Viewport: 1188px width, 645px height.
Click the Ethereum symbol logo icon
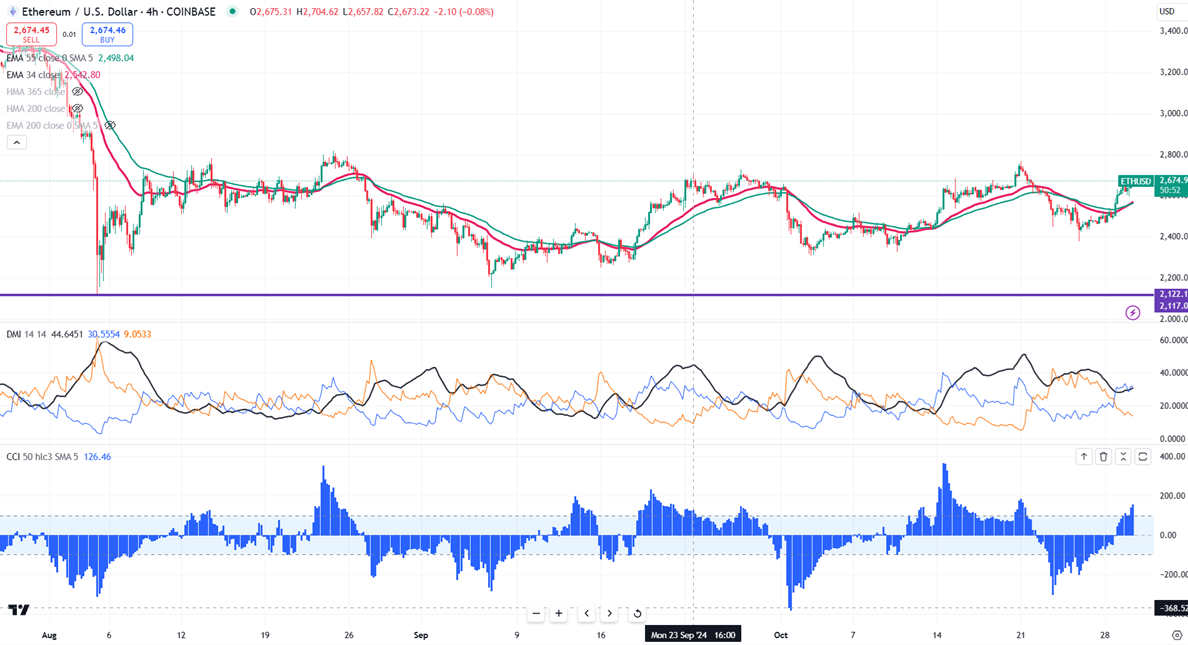point(12,11)
